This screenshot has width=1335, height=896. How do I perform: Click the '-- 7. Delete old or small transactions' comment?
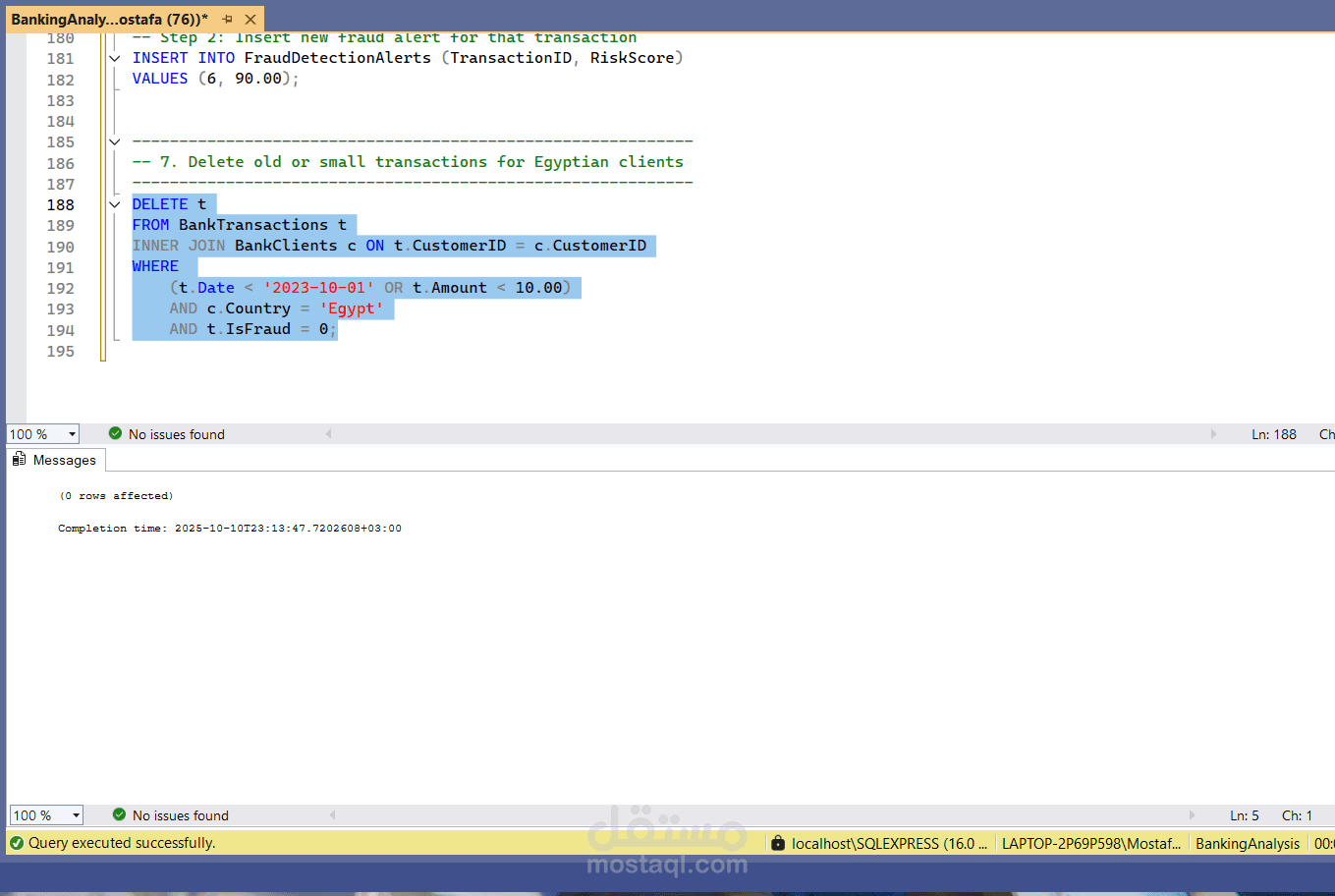click(x=408, y=162)
